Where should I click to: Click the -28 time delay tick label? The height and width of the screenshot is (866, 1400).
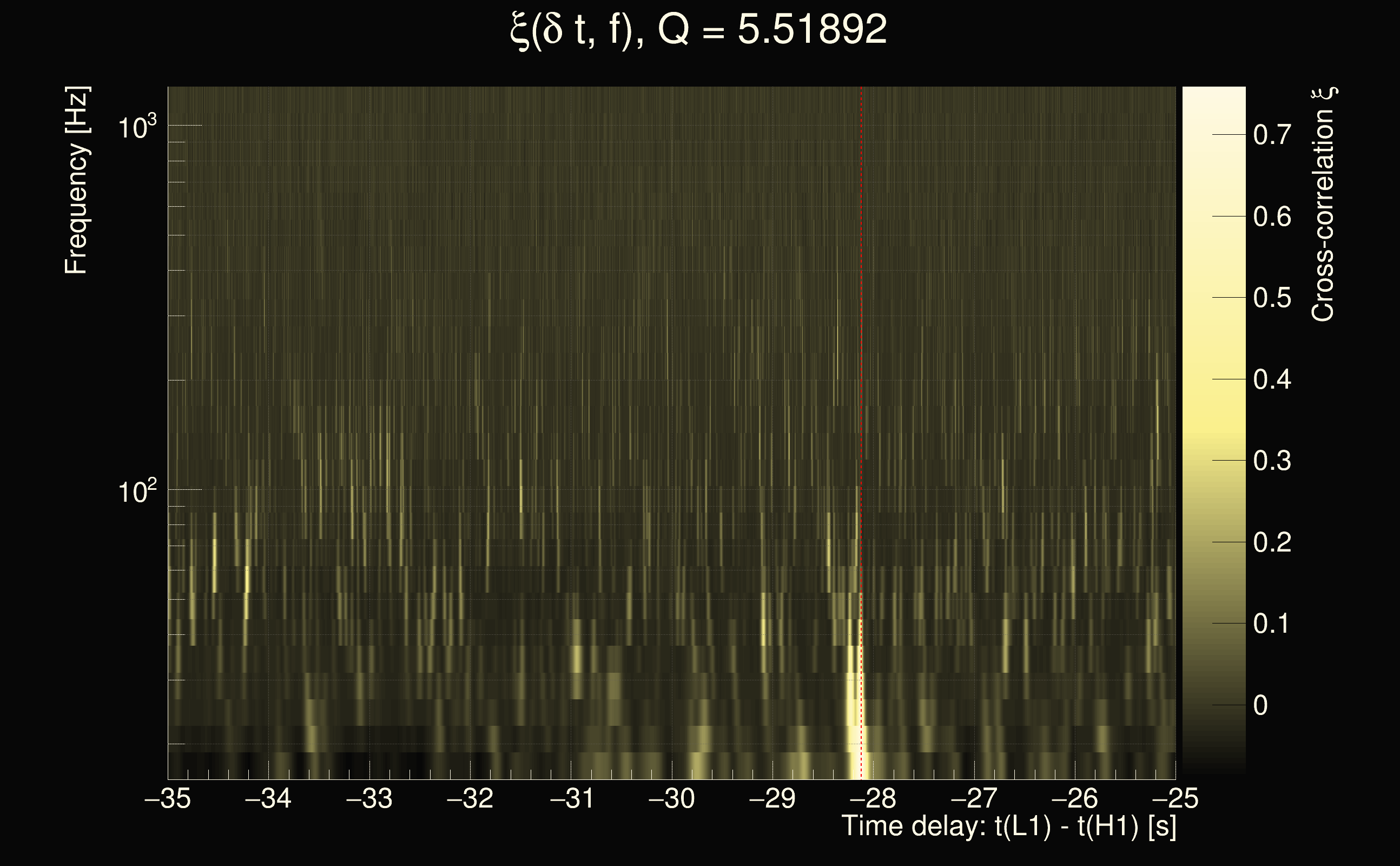[x=873, y=798]
